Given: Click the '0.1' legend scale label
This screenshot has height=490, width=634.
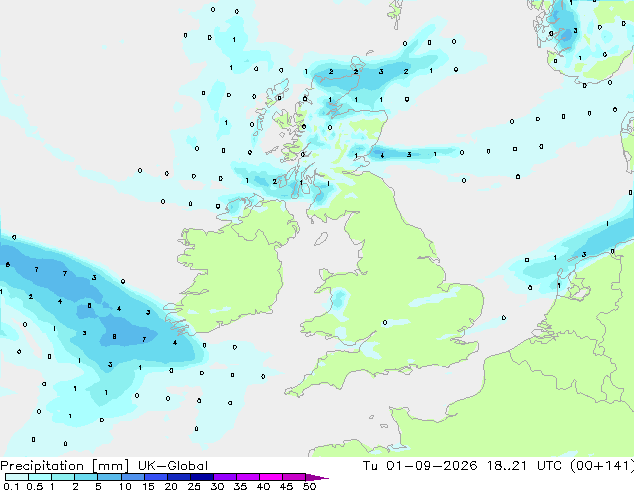Looking at the screenshot, I should coord(11,486).
